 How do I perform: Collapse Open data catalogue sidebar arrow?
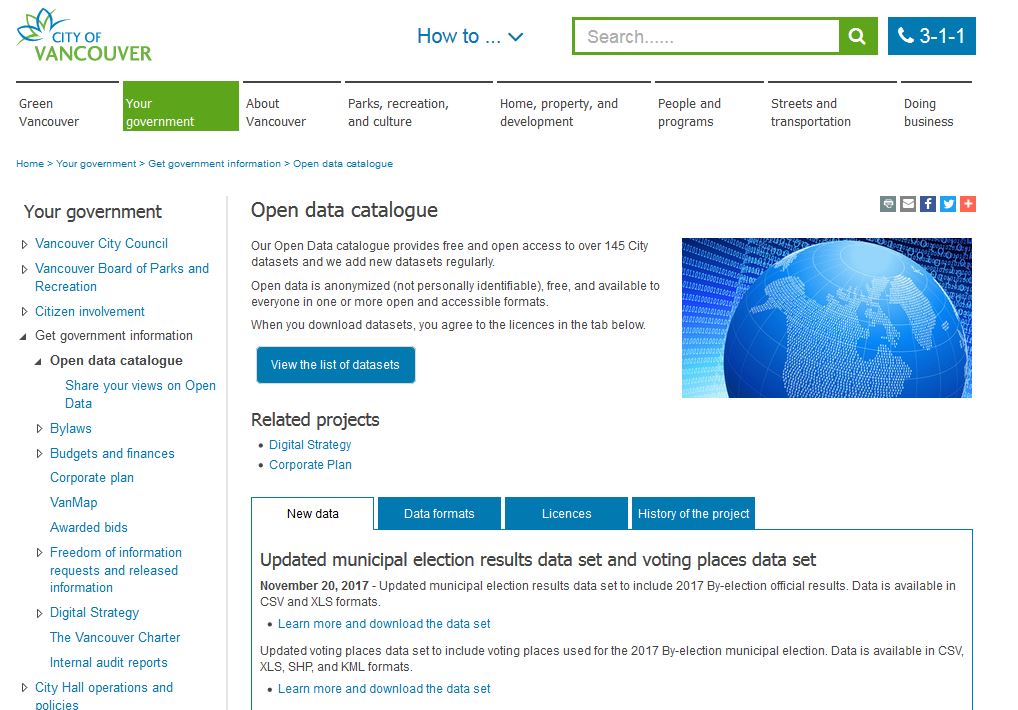tap(38, 361)
